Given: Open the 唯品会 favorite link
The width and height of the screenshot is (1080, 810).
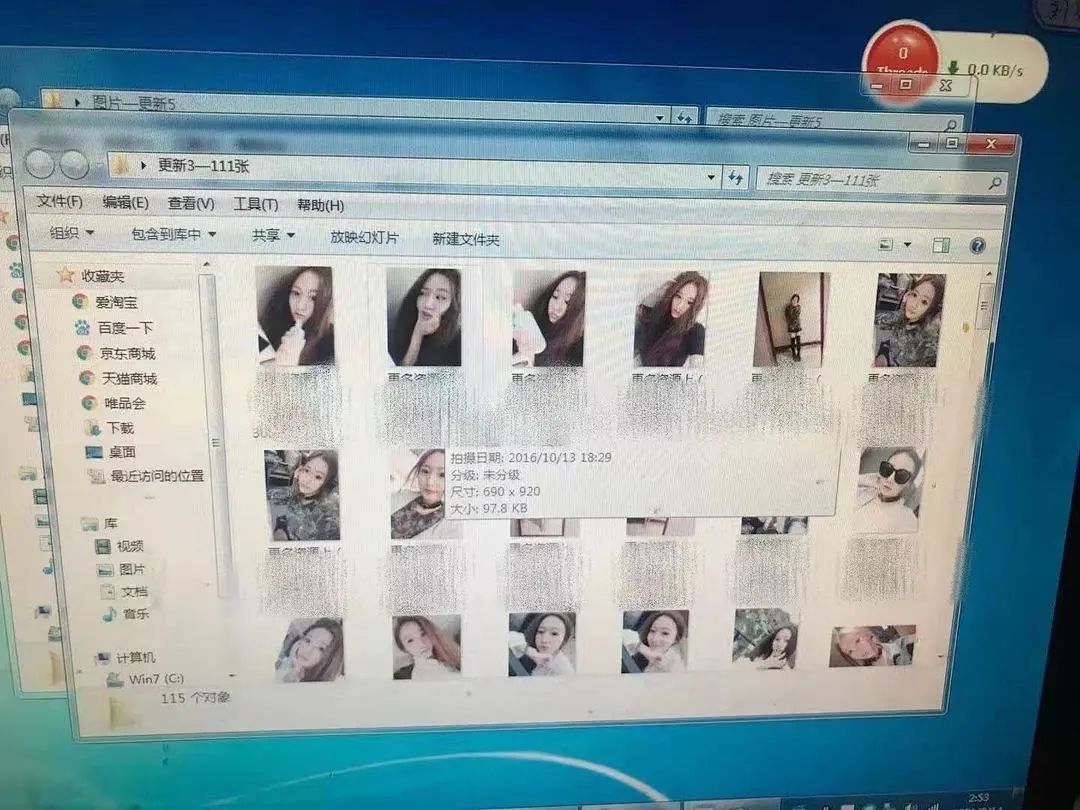Looking at the screenshot, I should [125, 403].
